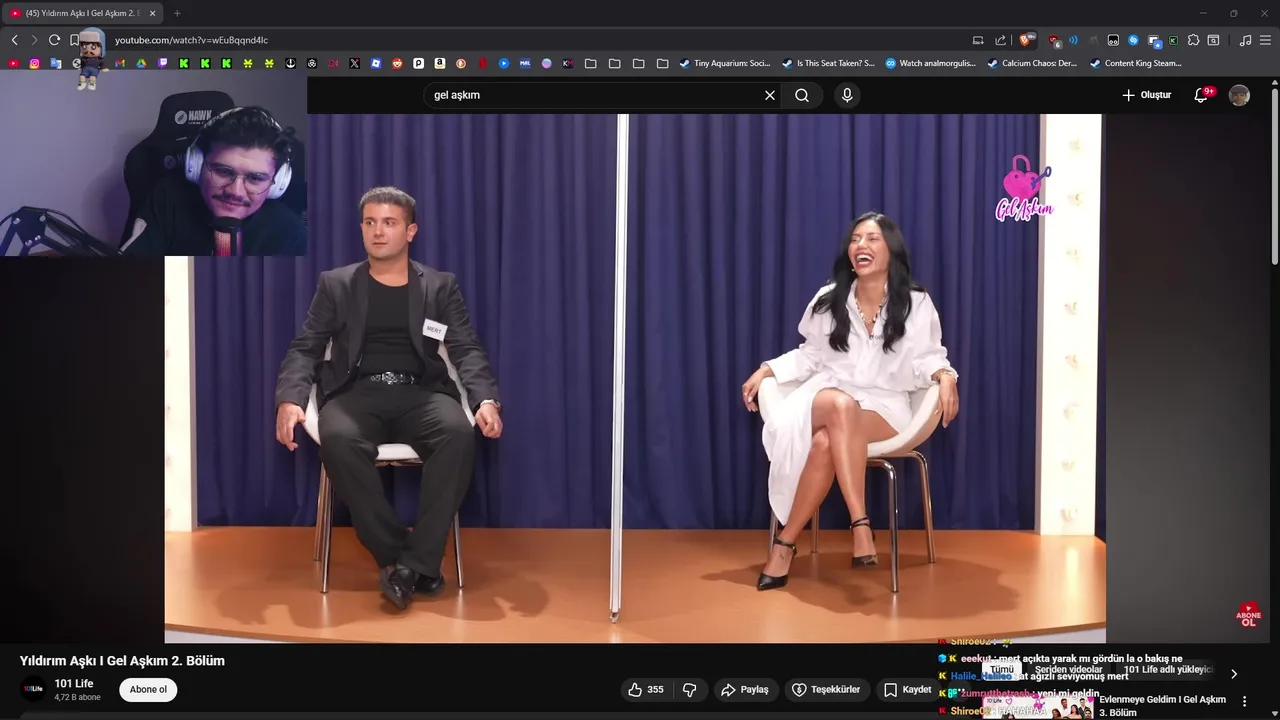This screenshot has height=720, width=1280.
Task: Open the DuckDuckGo bookmark icon
Action: tap(461, 63)
